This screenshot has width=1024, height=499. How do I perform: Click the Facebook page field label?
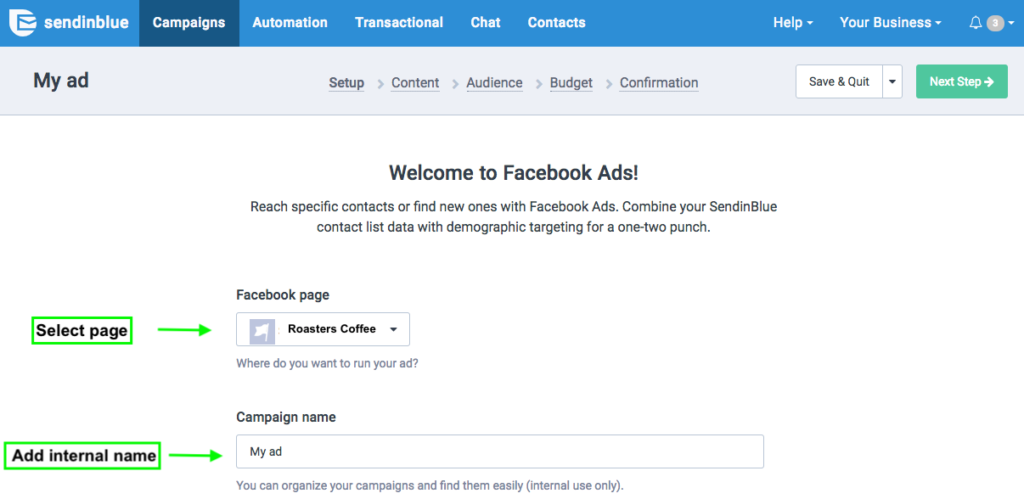coord(283,295)
